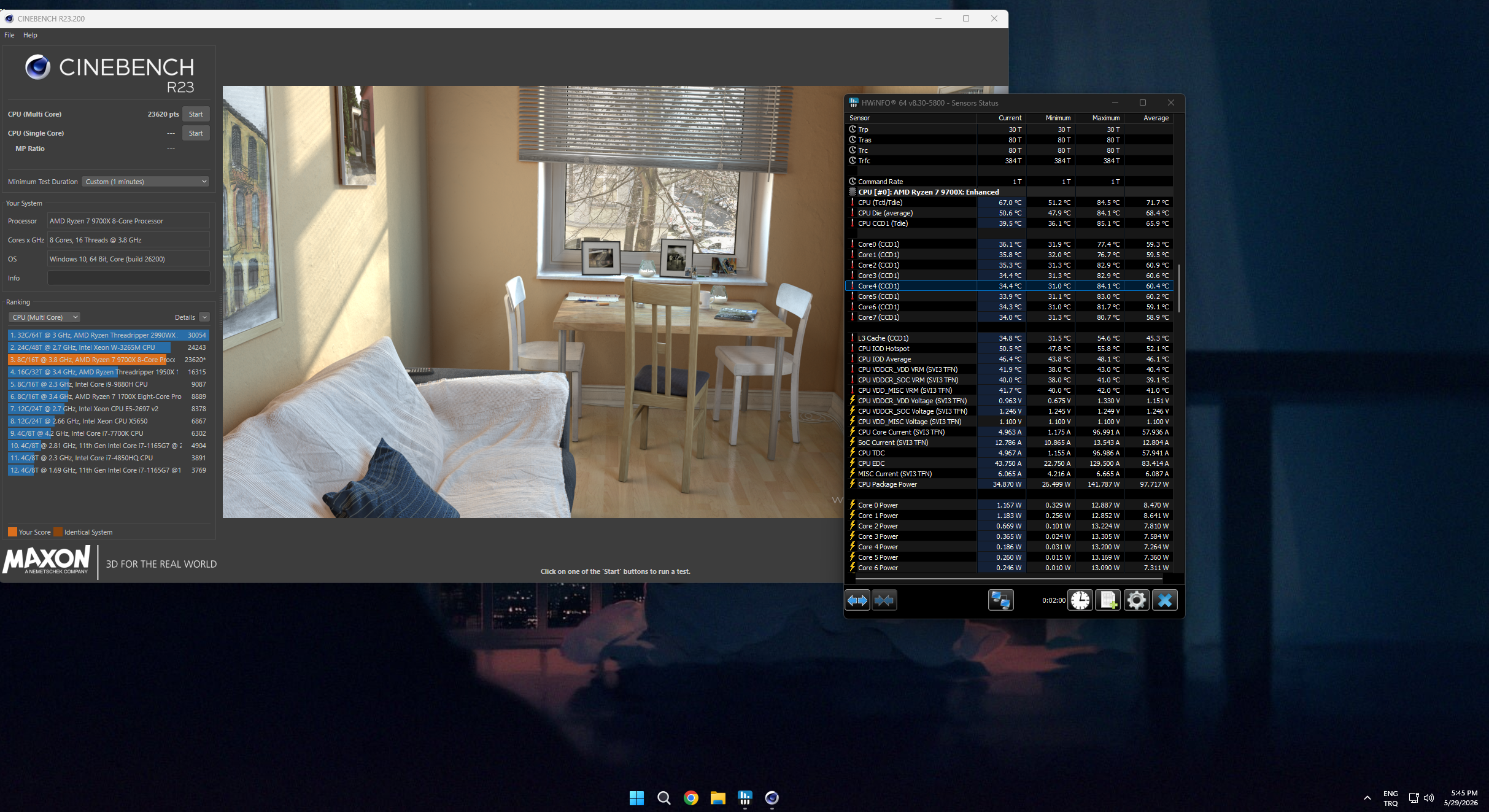Select CPU Package Power sensor row
Image resolution: width=1489 pixels, height=812 pixels.
pos(1009,484)
